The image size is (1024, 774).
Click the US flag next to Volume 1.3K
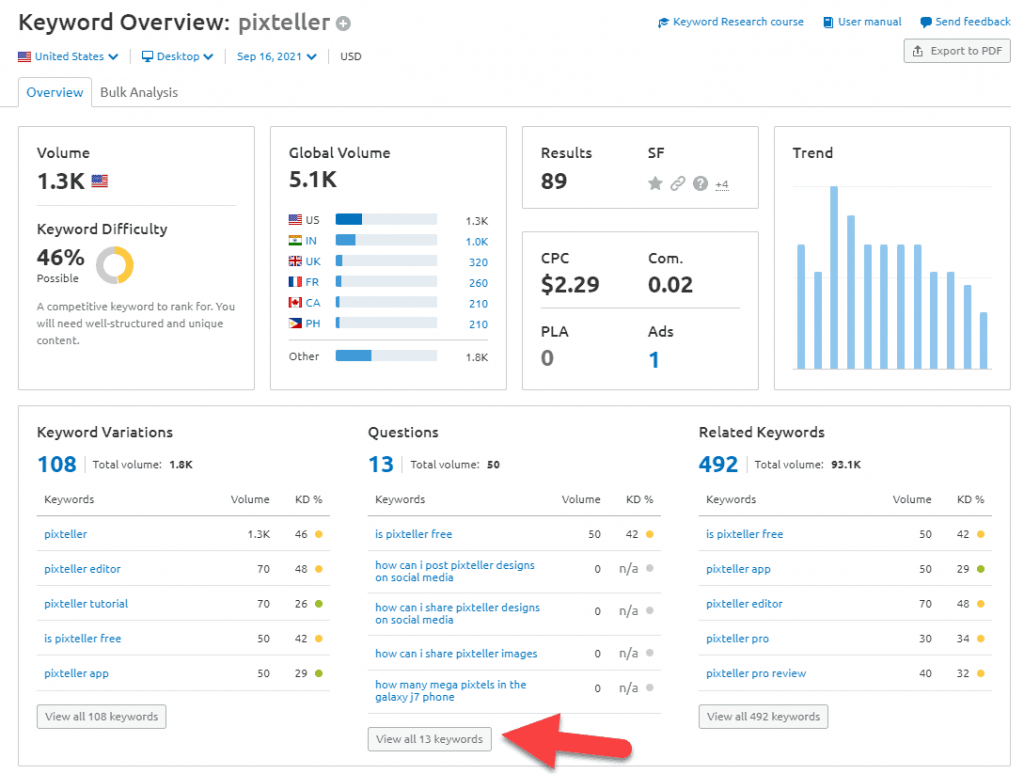[x=99, y=181]
